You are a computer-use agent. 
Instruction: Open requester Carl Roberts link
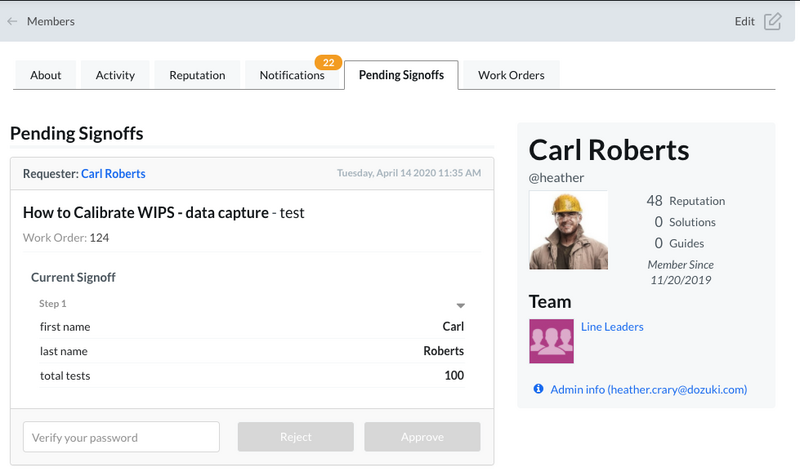[x=113, y=174]
